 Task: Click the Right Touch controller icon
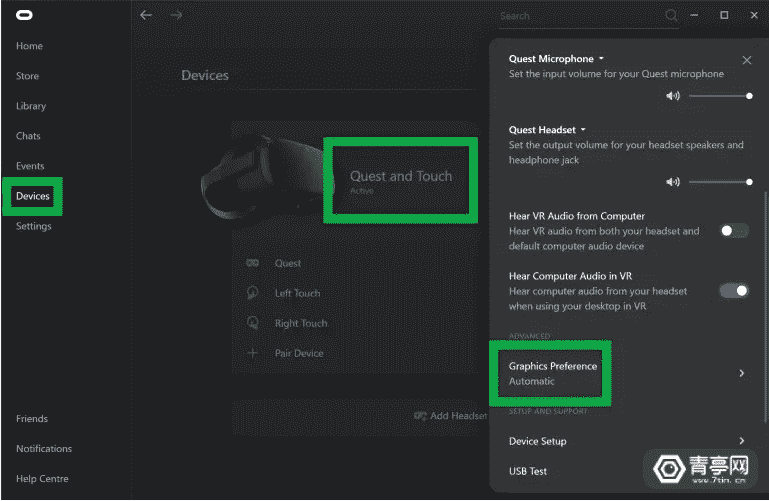[x=253, y=323]
